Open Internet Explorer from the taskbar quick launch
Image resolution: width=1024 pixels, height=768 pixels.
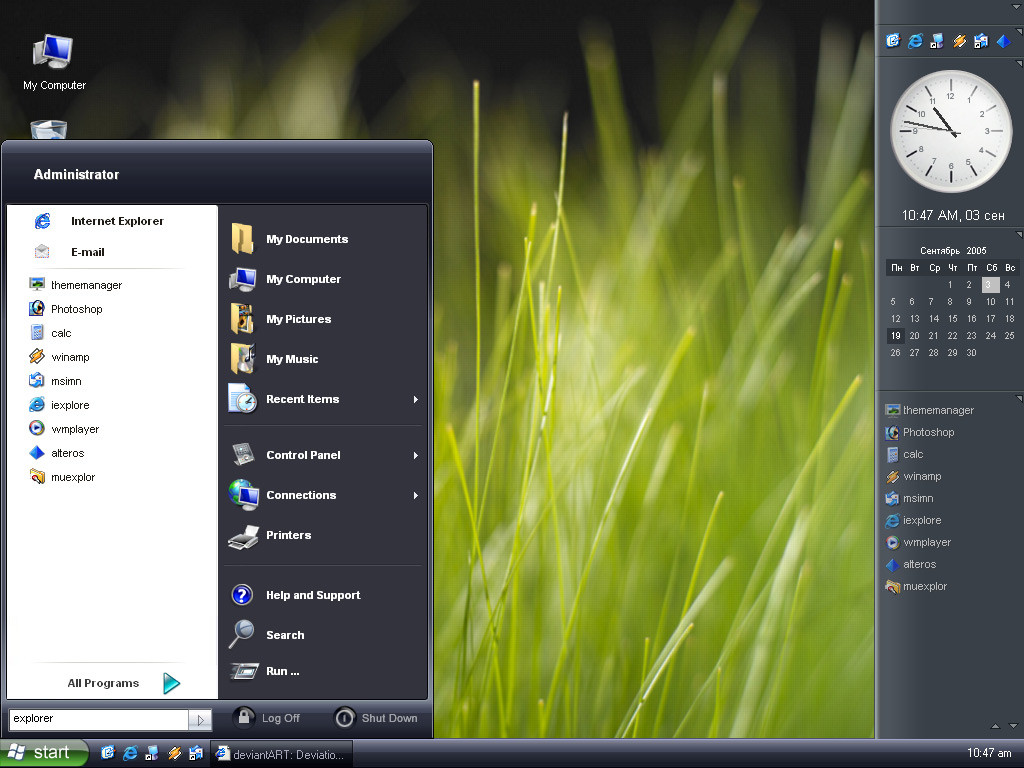(130, 753)
